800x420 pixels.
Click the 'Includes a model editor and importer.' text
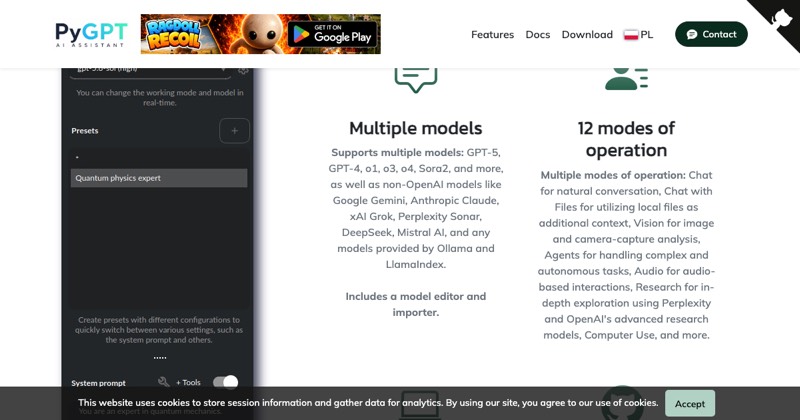[x=416, y=304]
